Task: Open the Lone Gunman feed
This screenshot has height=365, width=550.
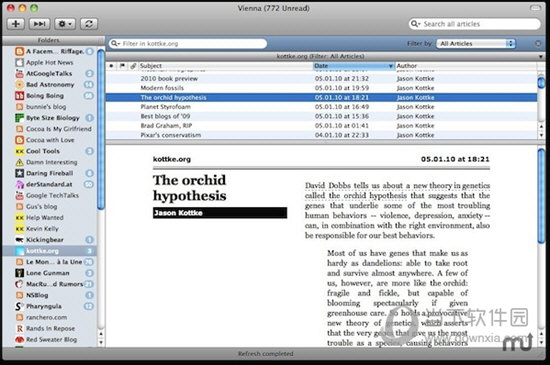Action: click(x=49, y=273)
